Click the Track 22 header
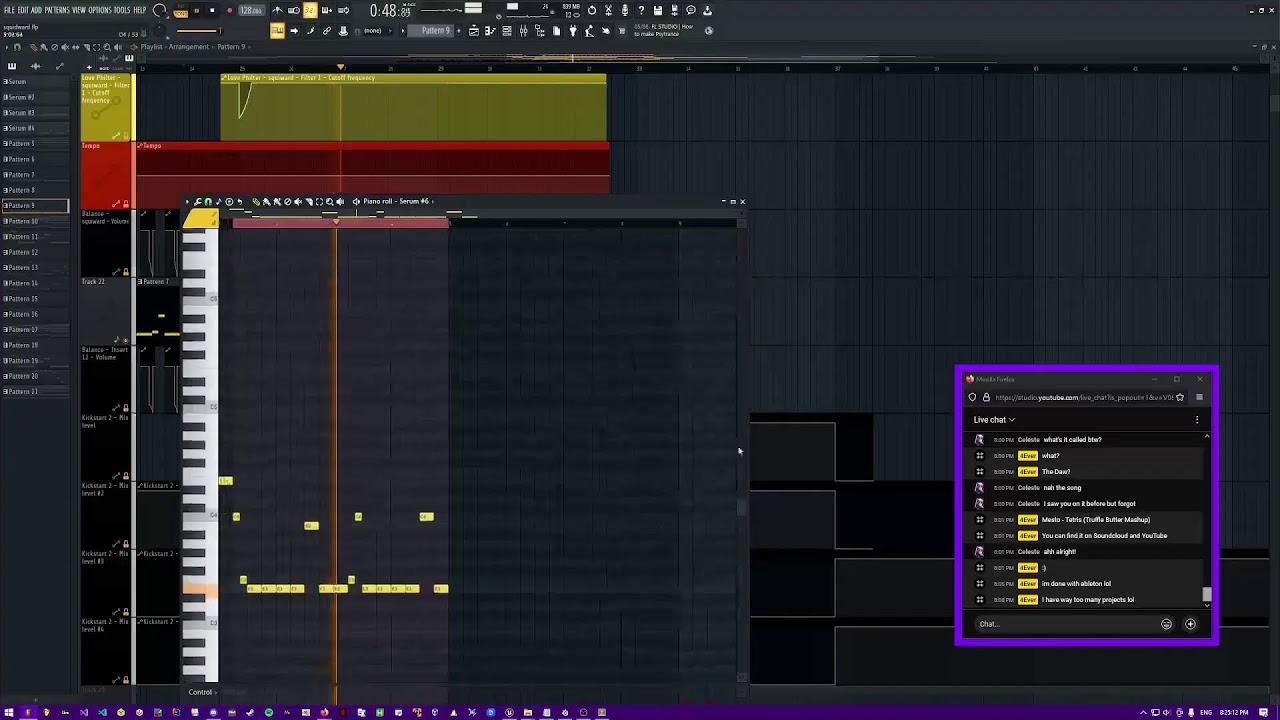The image size is (1280, 720). [x=106, y=311]
